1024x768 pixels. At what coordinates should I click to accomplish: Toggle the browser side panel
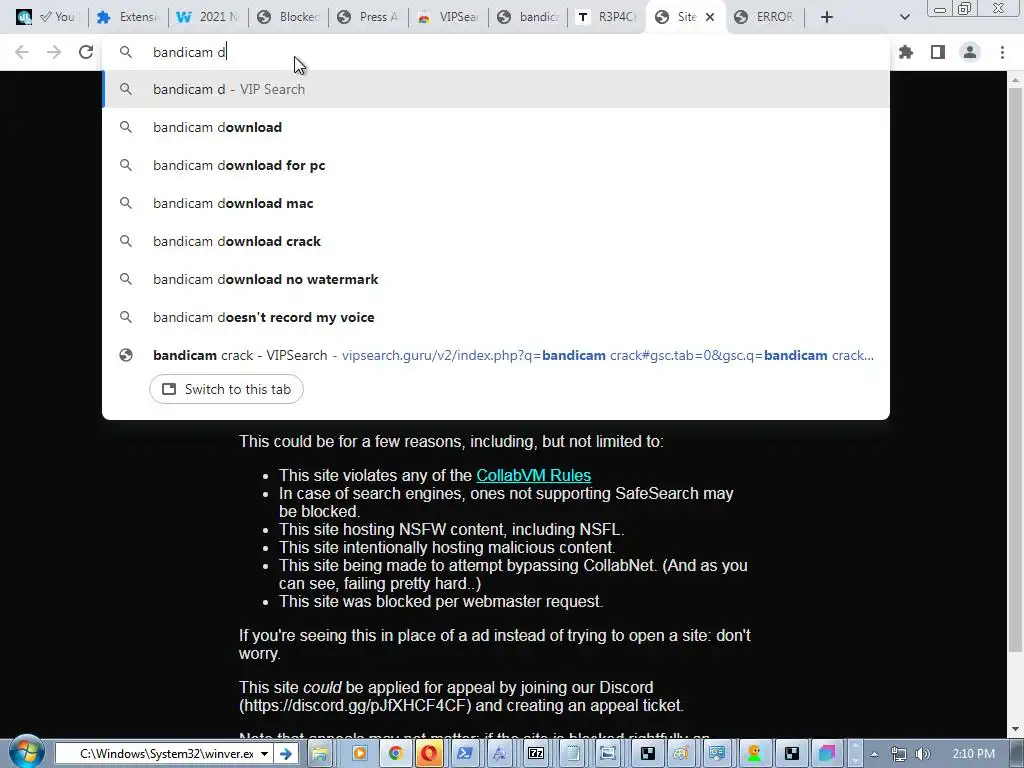point(938,52)
